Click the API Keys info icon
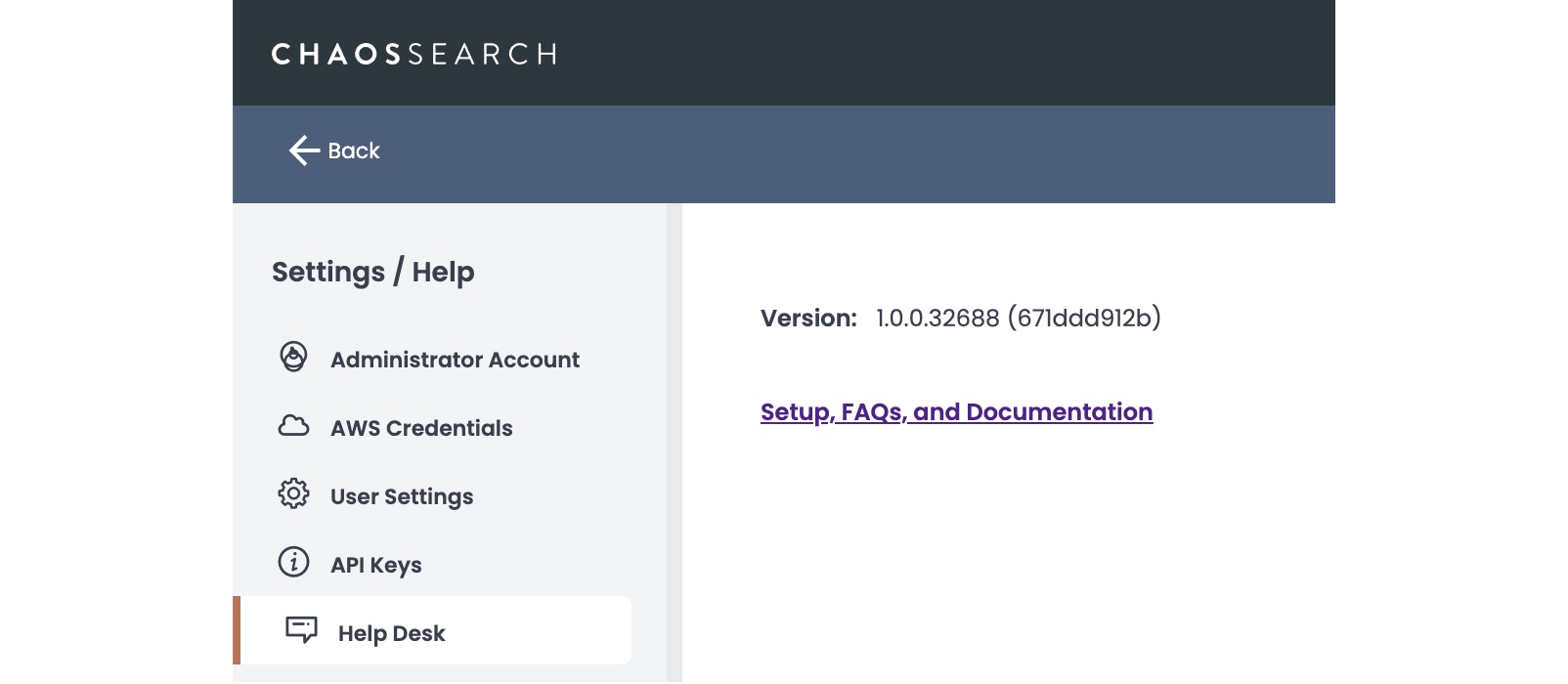This screenshot has width=1568, height=684. [x=293, y=562]
